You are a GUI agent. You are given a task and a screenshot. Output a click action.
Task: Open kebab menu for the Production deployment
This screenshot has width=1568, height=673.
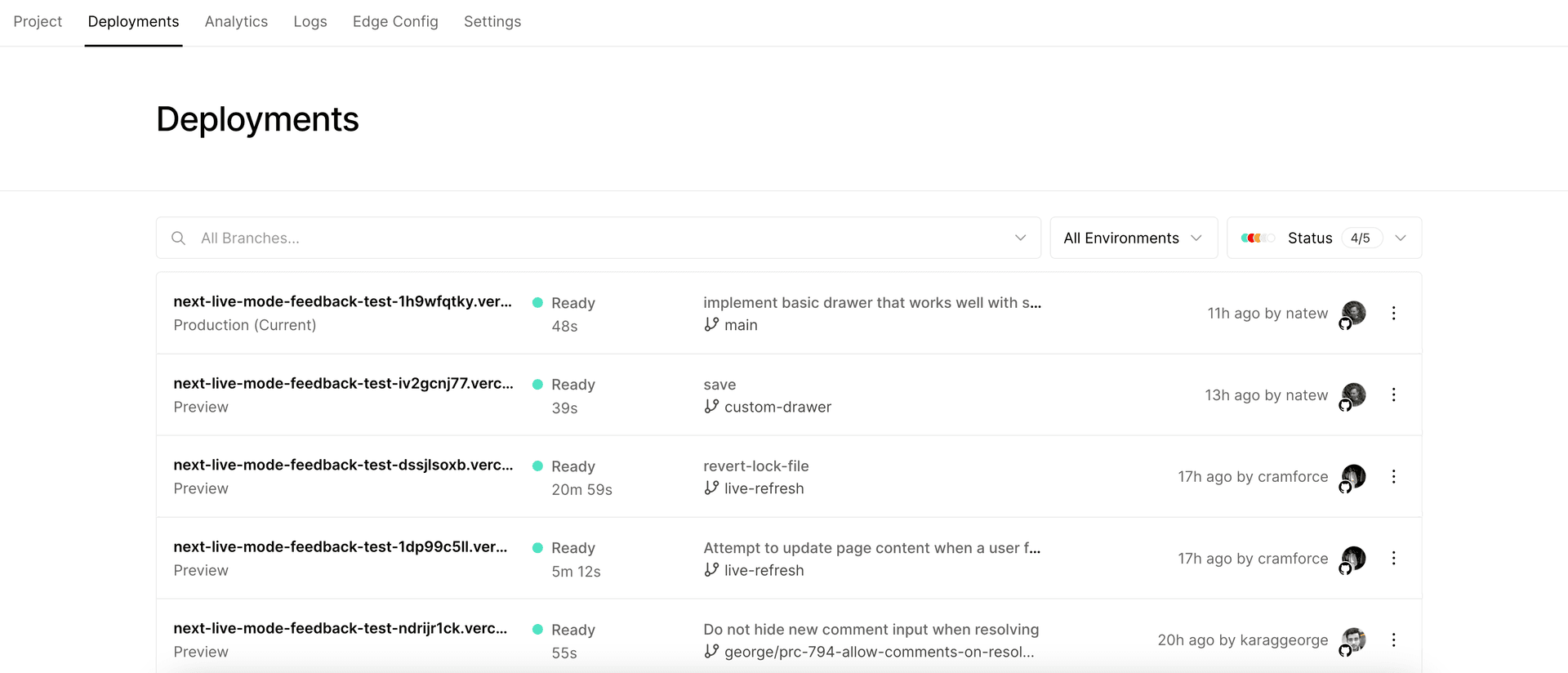click(x=1393, y=313)
